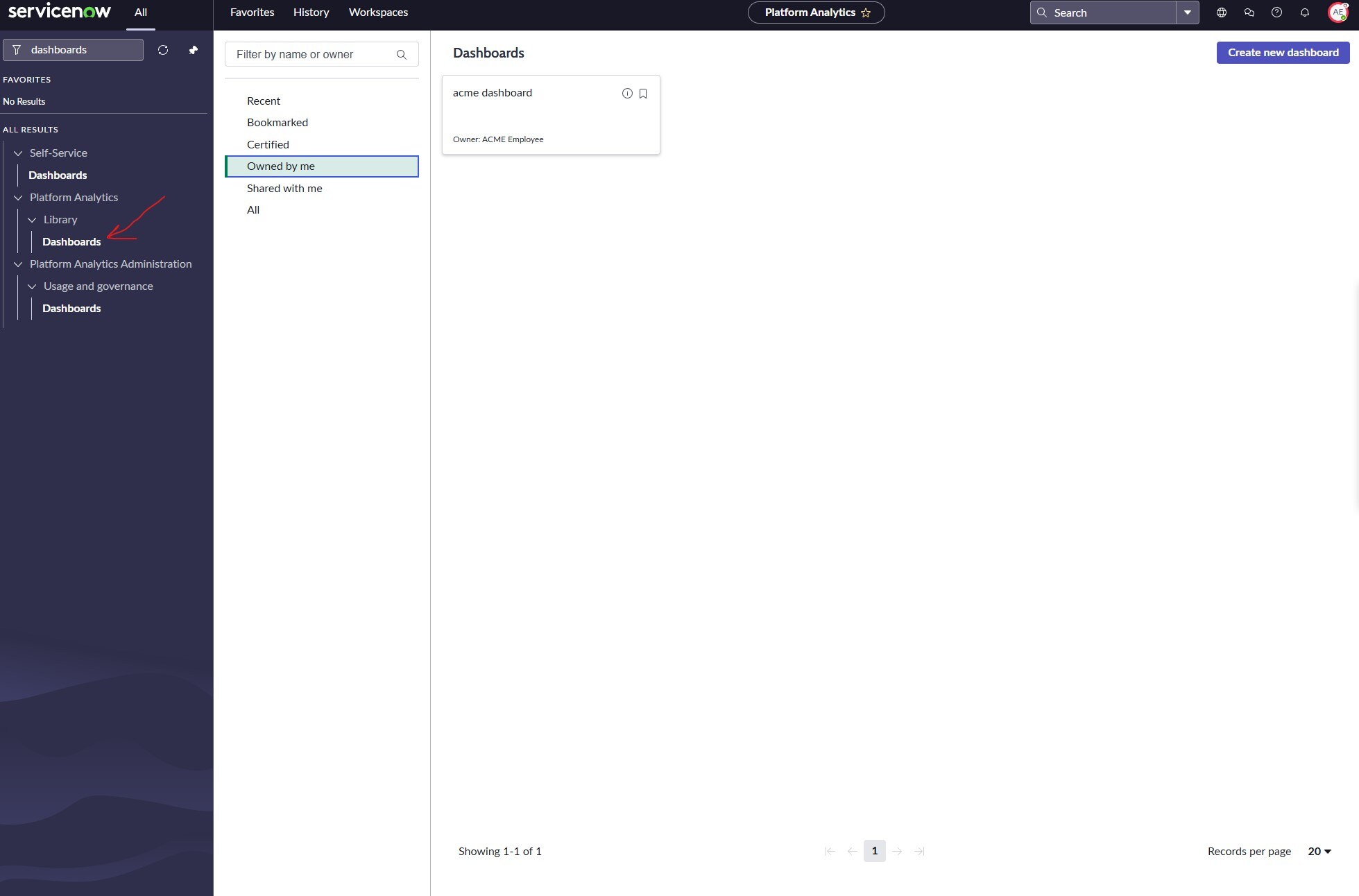Open the Connect chat icon
Screen dimensions: 1359x896
pos(1249,12)
